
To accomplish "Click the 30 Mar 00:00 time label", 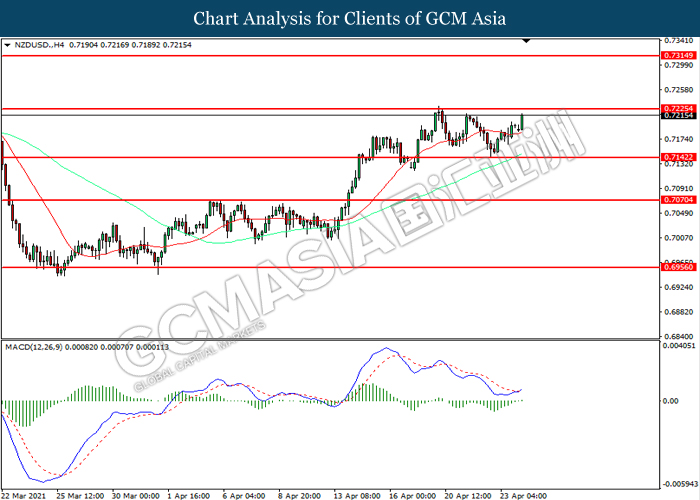I will [135, 496].
